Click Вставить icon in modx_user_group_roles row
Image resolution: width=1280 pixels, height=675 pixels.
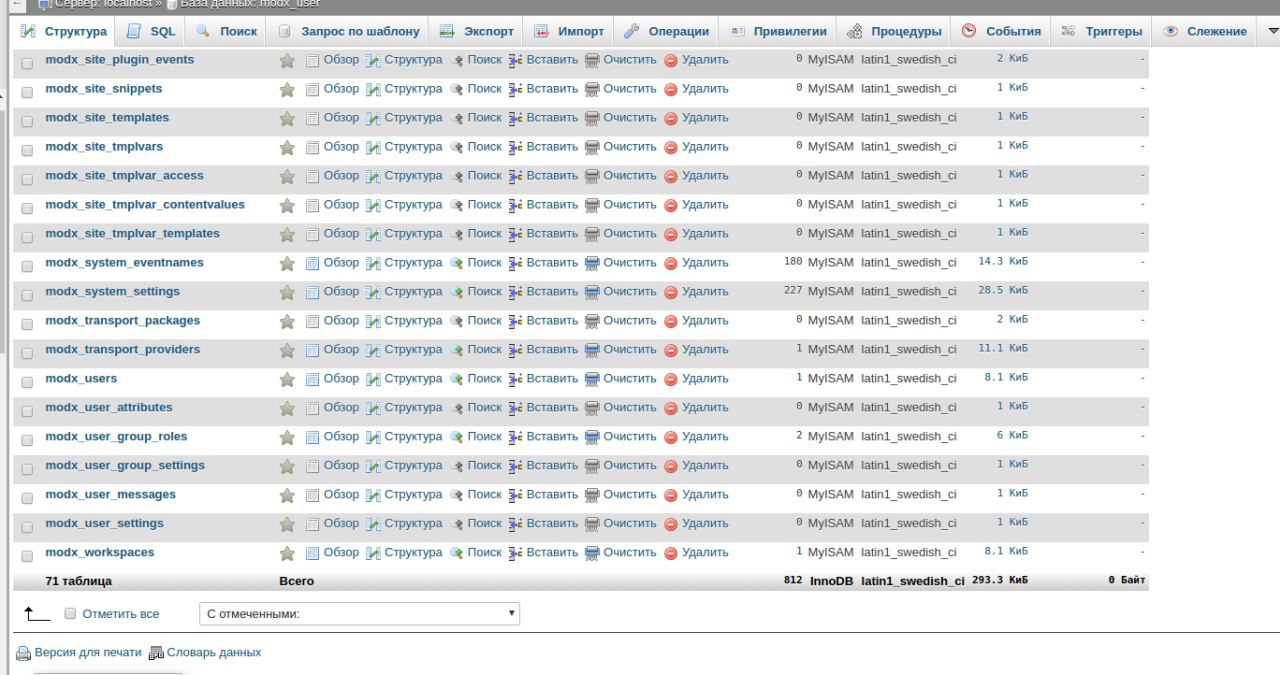tap(516, 437)
